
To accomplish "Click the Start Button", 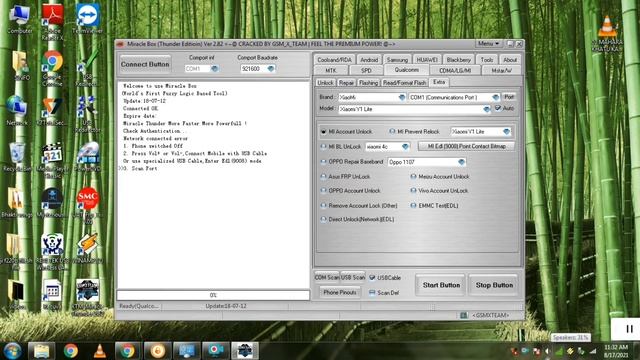I will 441,285.
